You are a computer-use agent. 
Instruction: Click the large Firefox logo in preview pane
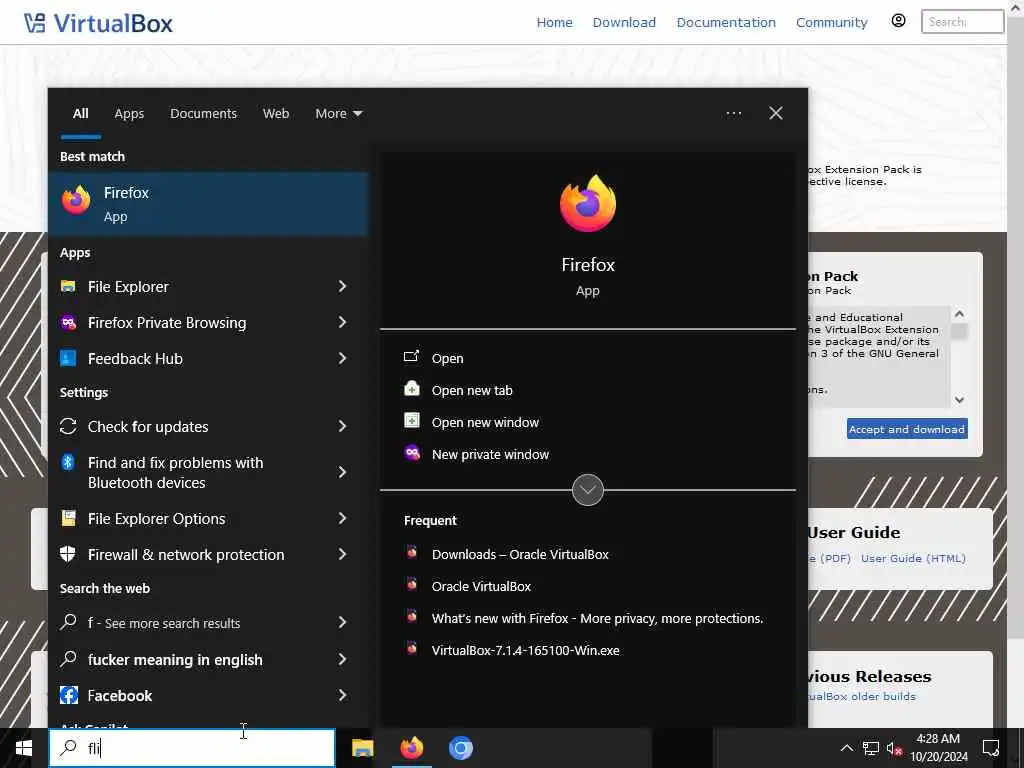588,204
